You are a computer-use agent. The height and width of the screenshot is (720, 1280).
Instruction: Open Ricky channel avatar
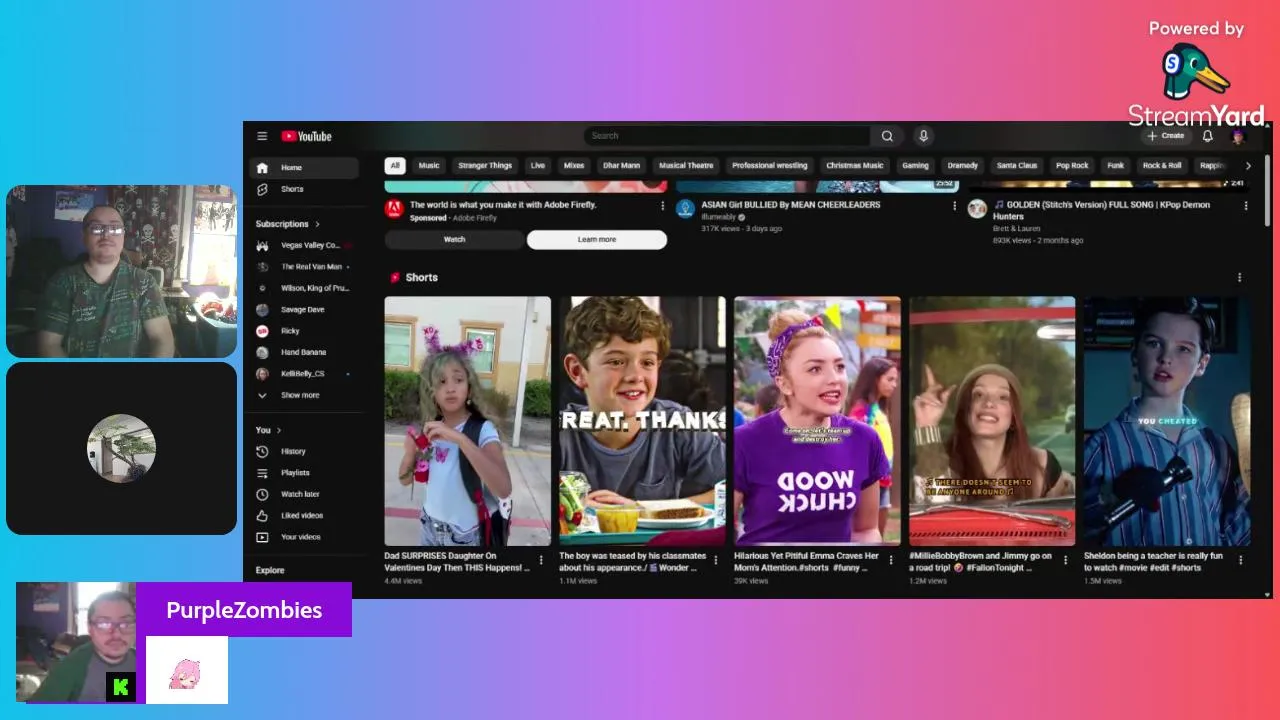coord(262,331)
